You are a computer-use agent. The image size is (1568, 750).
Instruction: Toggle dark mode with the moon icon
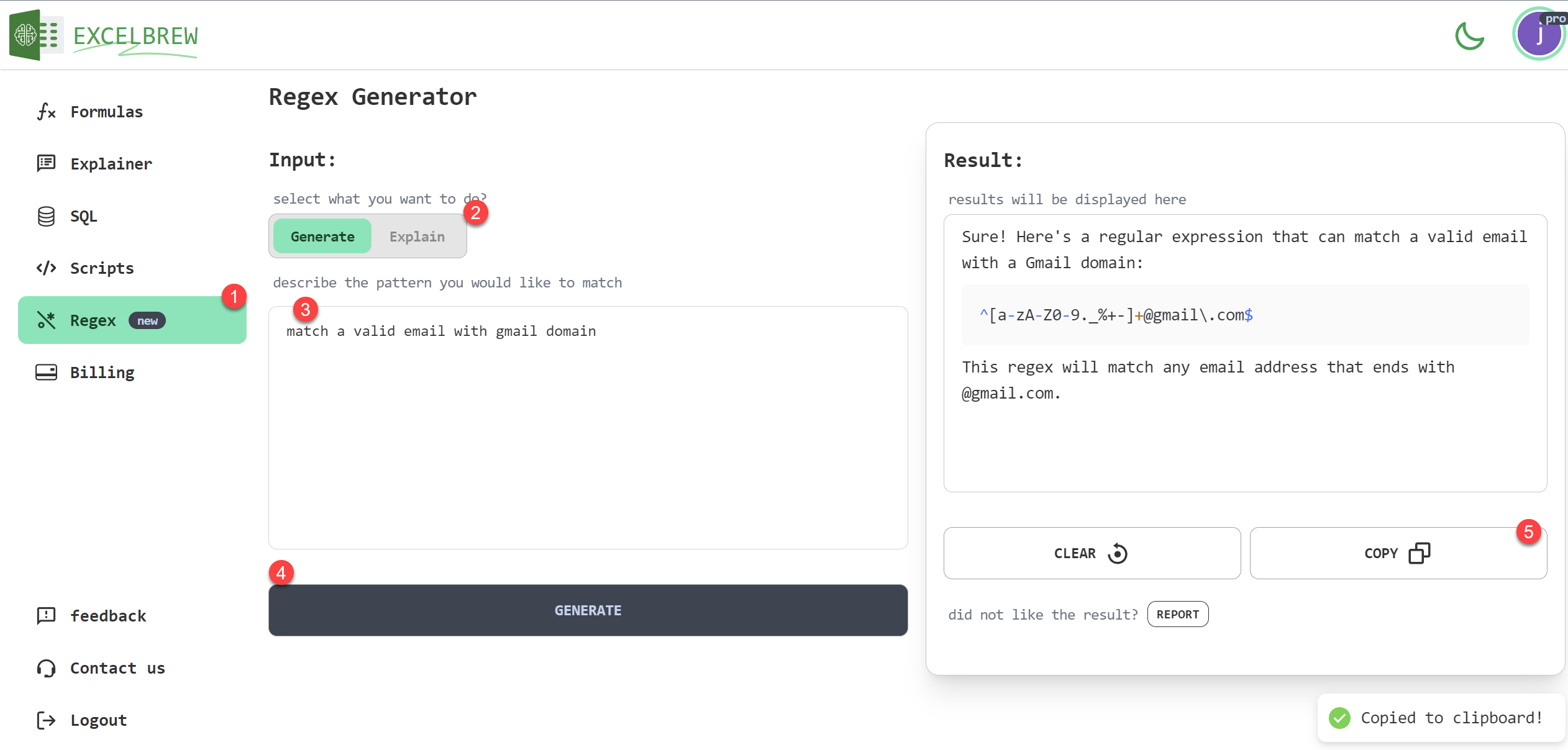1469,36
